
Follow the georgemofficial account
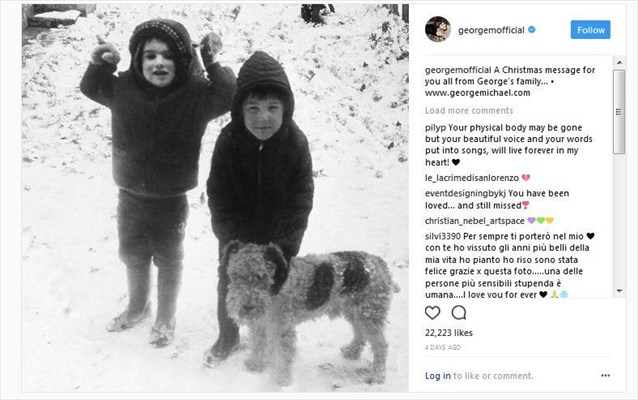pyautogui.click(x=590, y=30)
